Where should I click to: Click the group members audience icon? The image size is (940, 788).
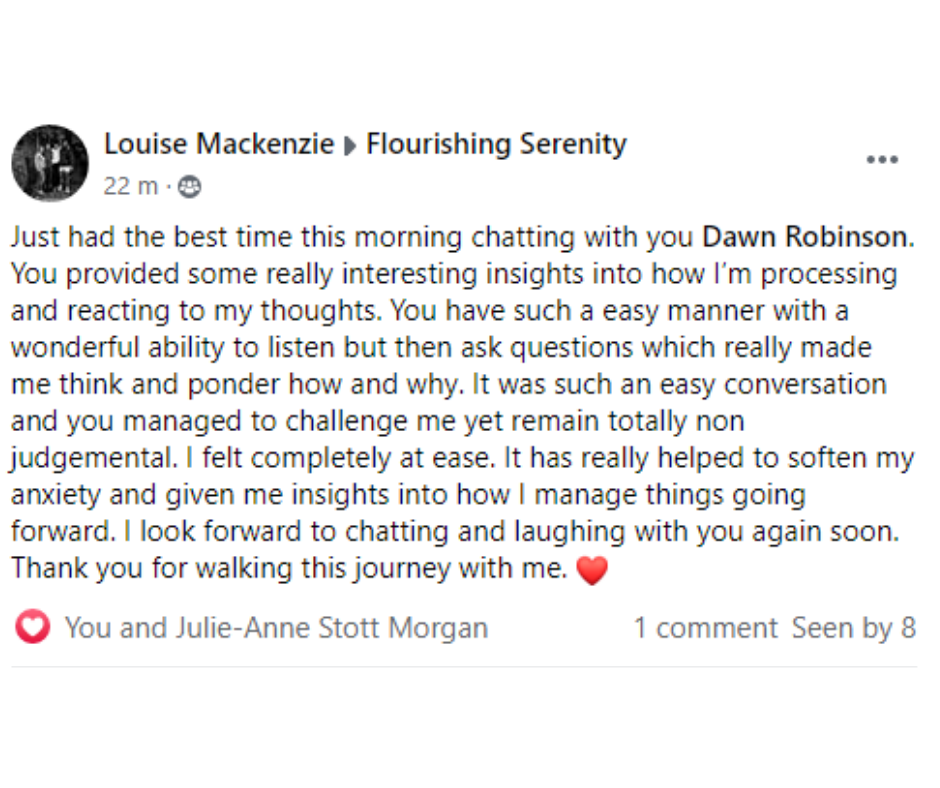pyautogui.click(x=189, y=187)
